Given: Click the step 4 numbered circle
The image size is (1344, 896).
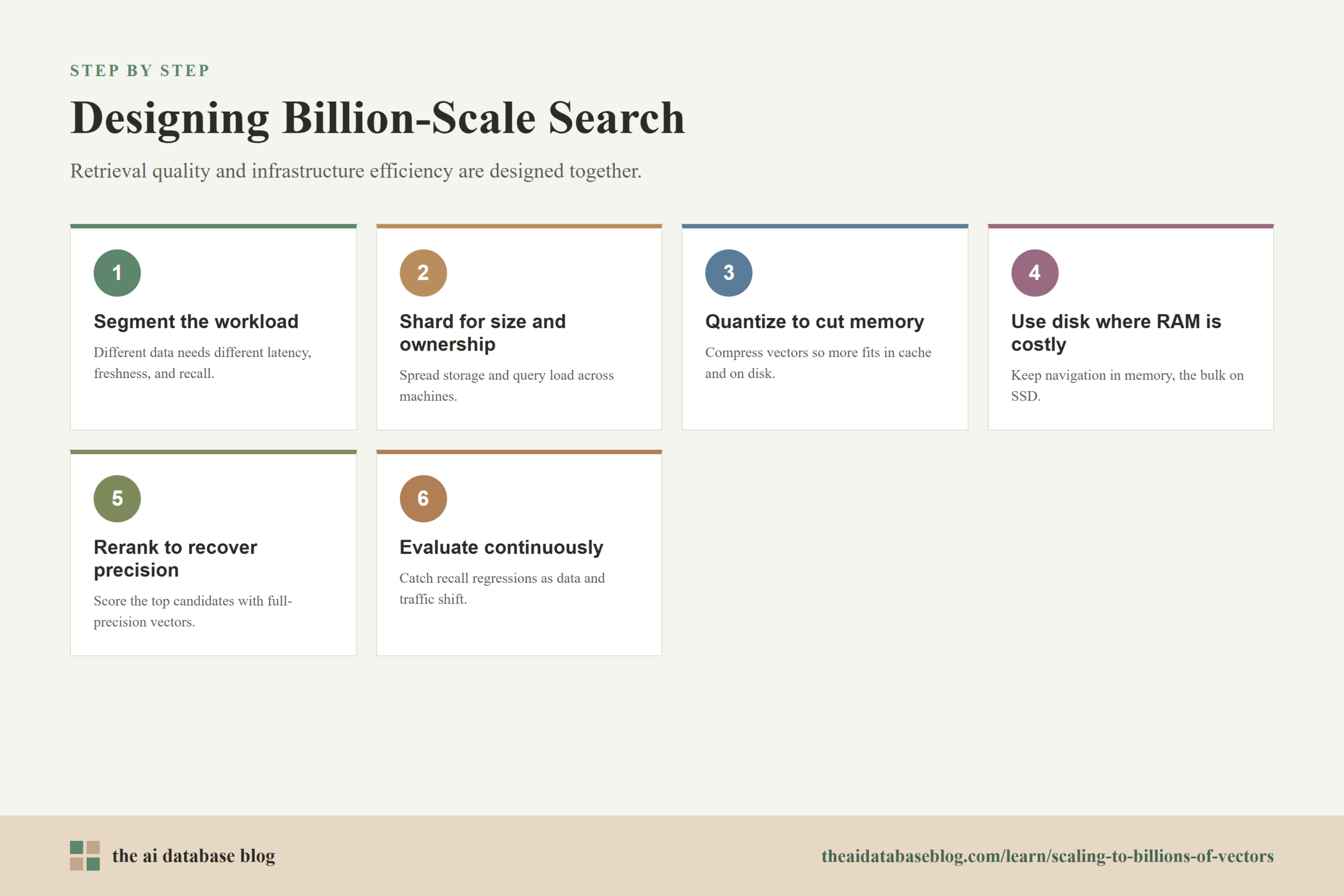Looking at the screenshot, I should point(1034,272).
